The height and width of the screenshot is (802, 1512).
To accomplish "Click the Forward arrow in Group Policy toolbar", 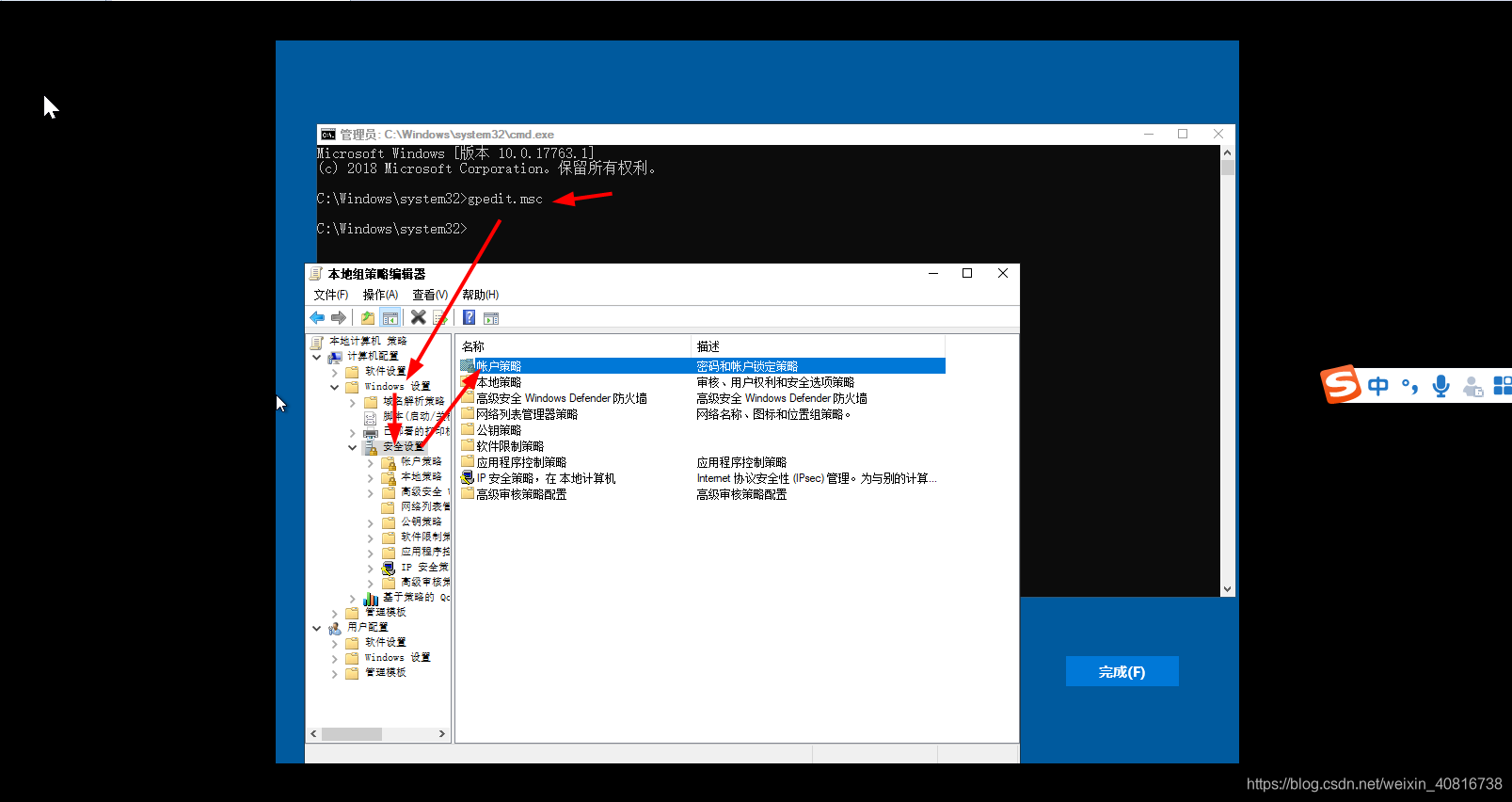I will click(339, 318).
